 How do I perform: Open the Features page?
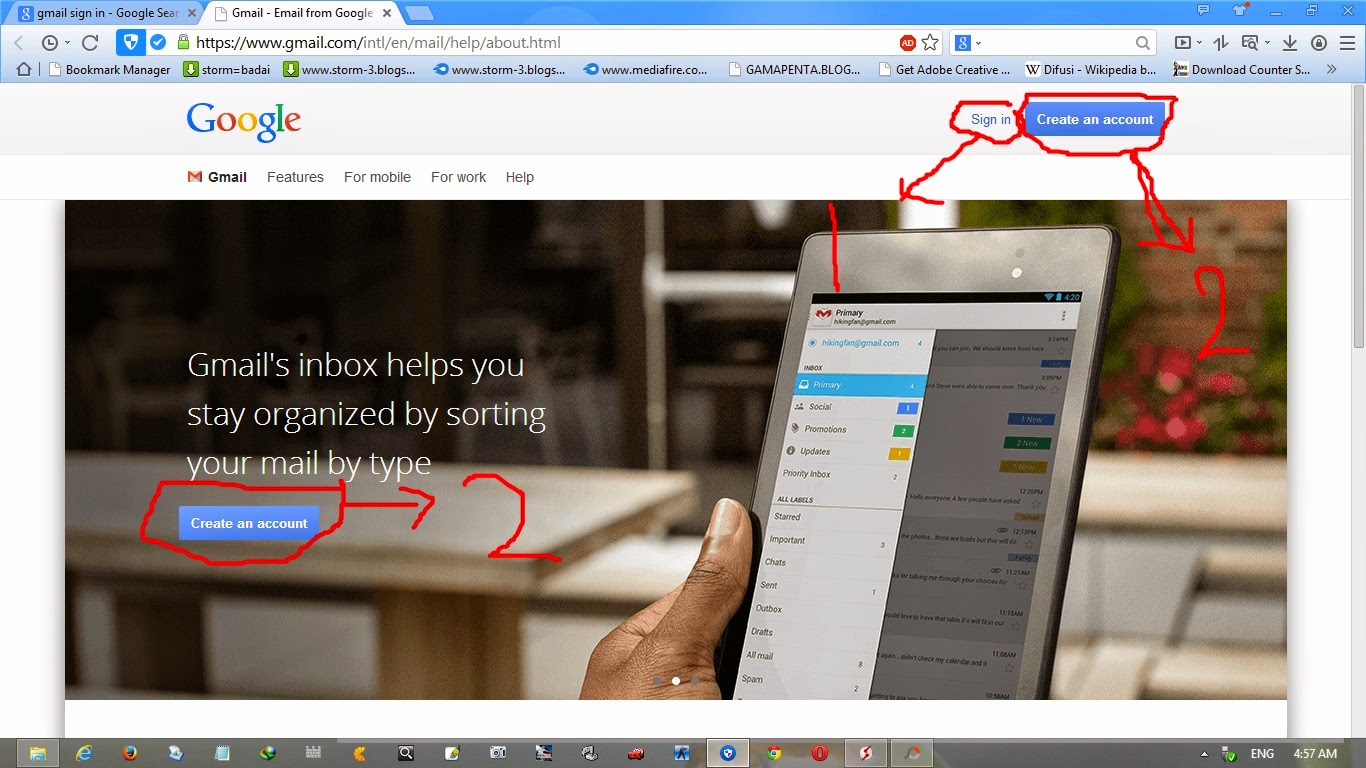(295, 177)
